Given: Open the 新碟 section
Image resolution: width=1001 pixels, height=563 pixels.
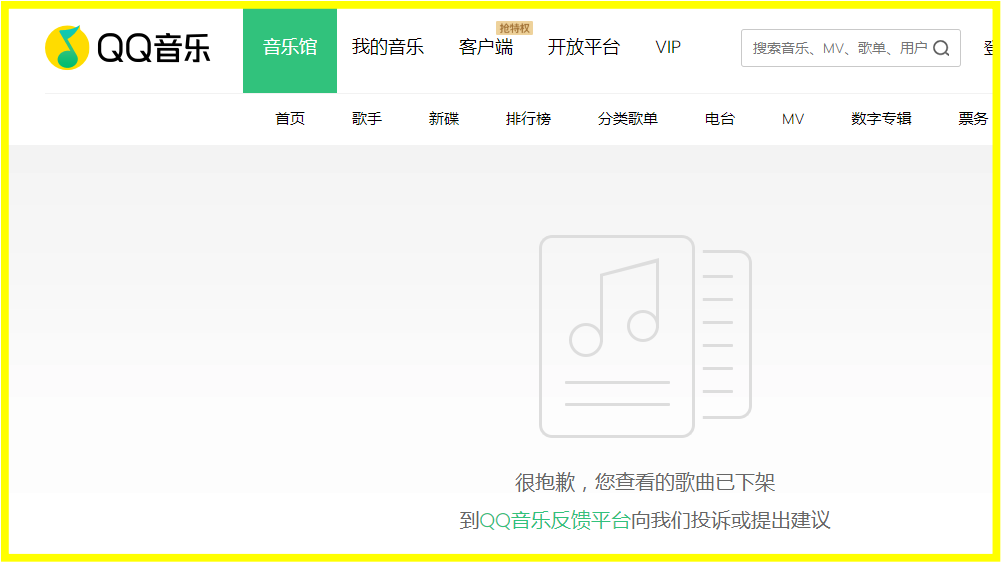Looking at the screenshot, I should pos(444,119).
